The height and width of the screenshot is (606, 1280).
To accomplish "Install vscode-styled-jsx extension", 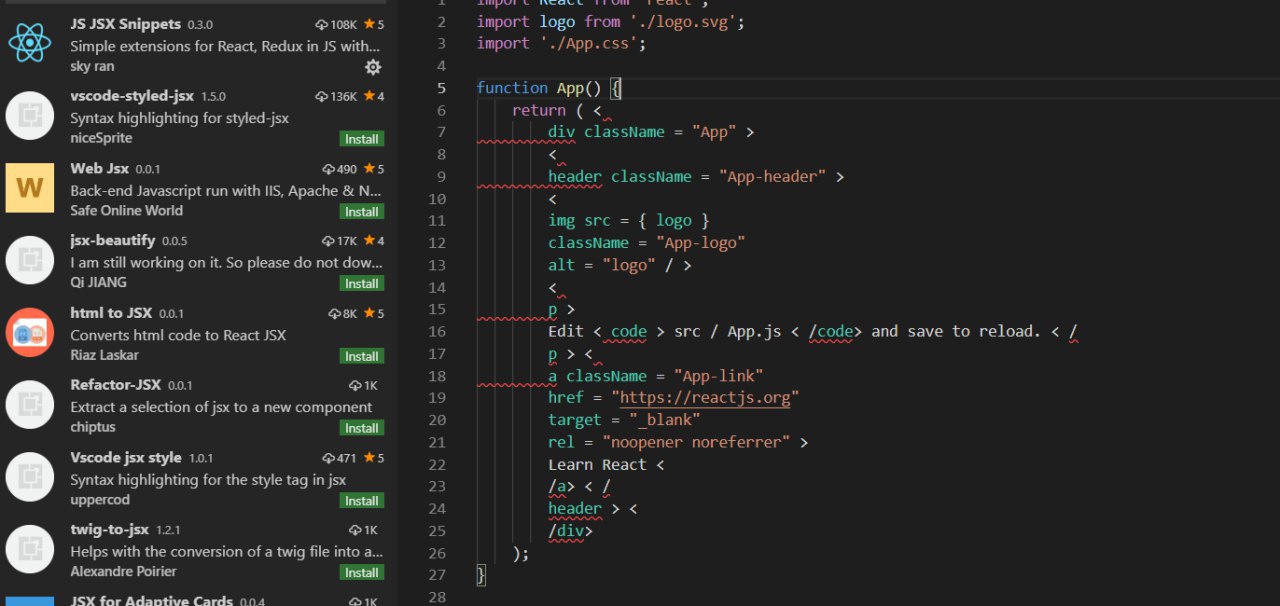I will coord(362,139).
